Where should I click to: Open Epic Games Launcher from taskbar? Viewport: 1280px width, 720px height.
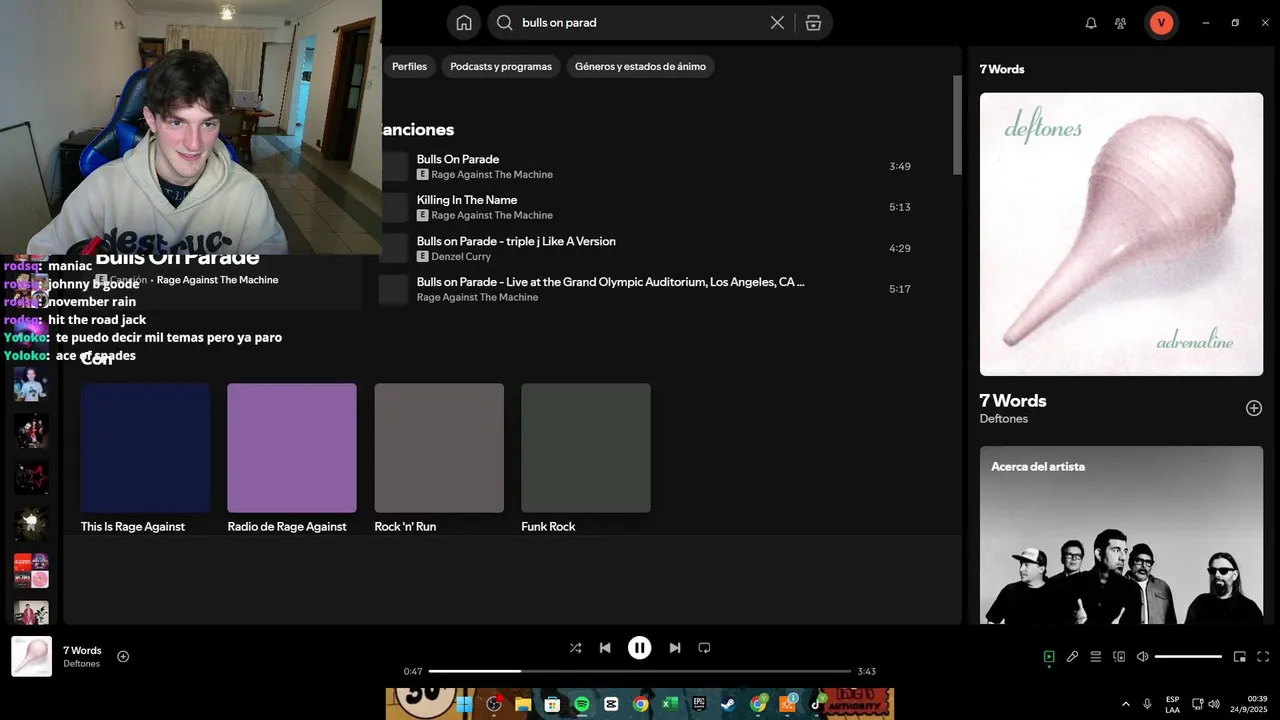pyautogui.click(x=699, y=704)
